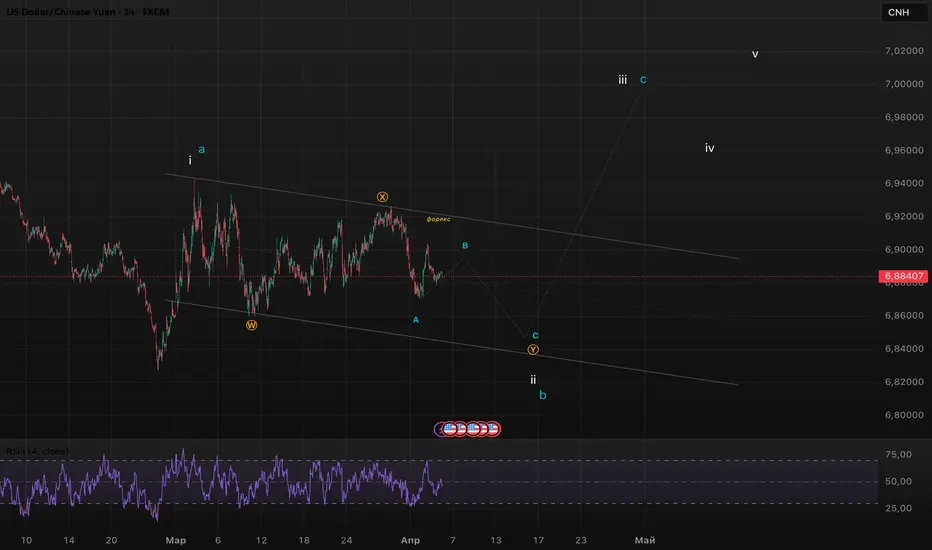Click the US Dollar/Chinese Yuan chart title
Viewport: 932px width, 550px height.
(87, 12)
